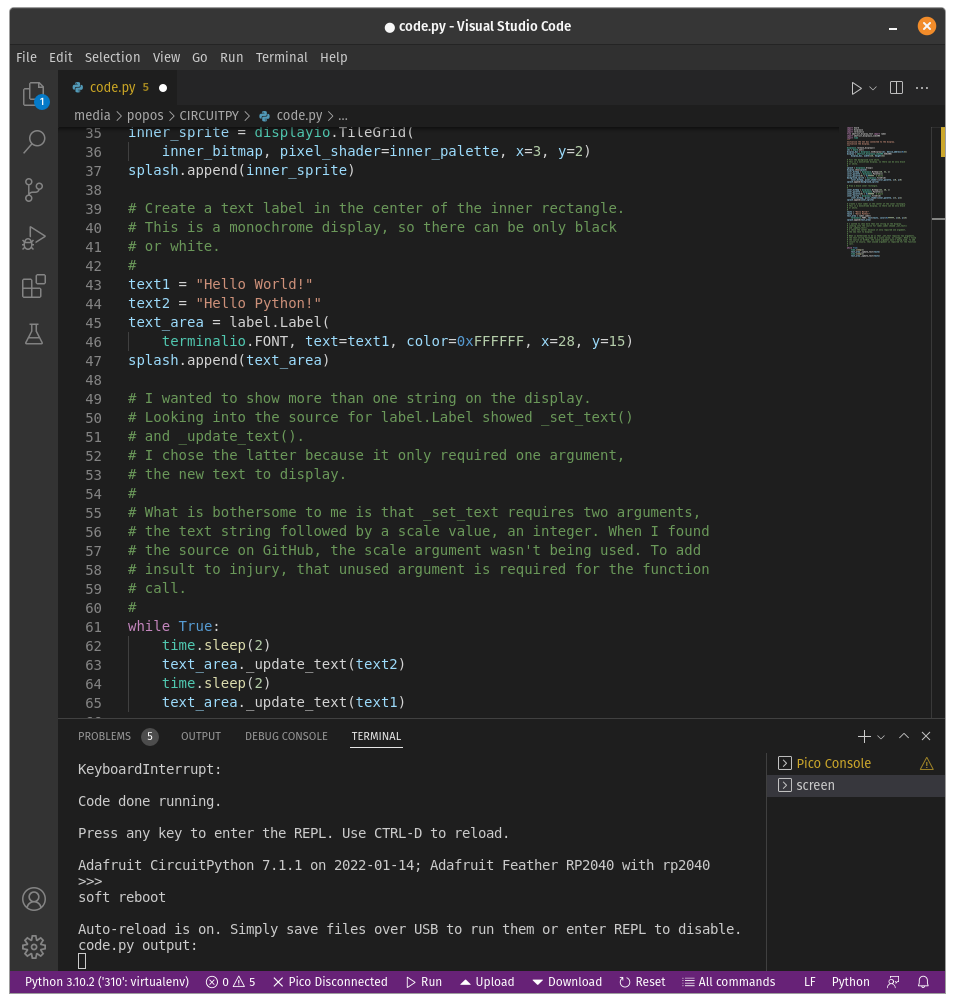Click the media breadcrumb
Screen dimensions: 955x1003
click(x=92, y=116)
